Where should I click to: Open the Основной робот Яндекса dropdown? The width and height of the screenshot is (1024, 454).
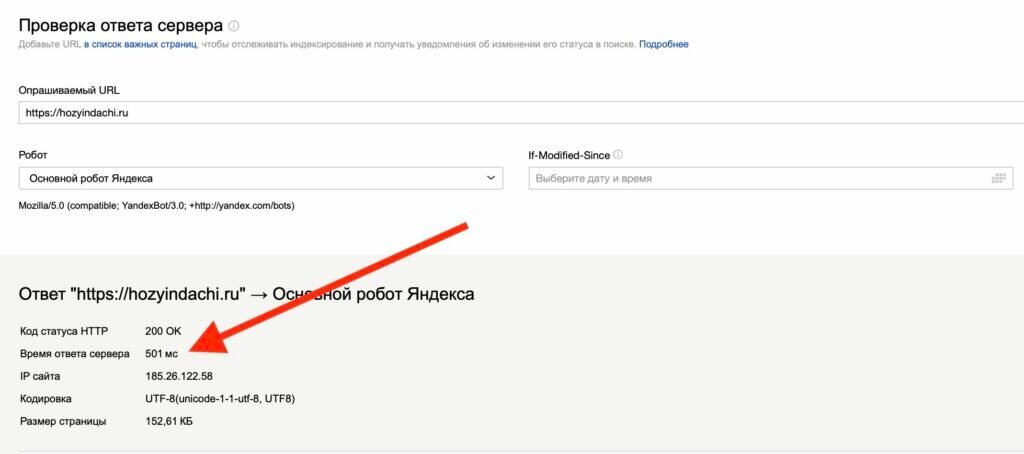(261, 178)
